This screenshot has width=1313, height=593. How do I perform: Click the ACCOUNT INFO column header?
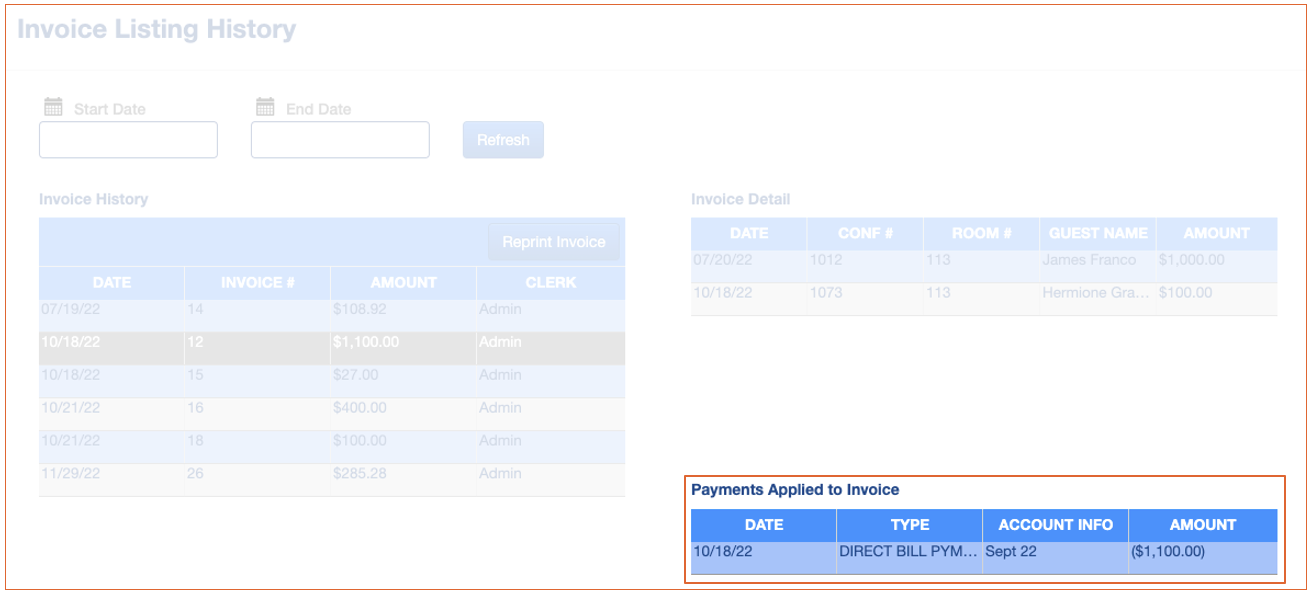pos(1055,525)
